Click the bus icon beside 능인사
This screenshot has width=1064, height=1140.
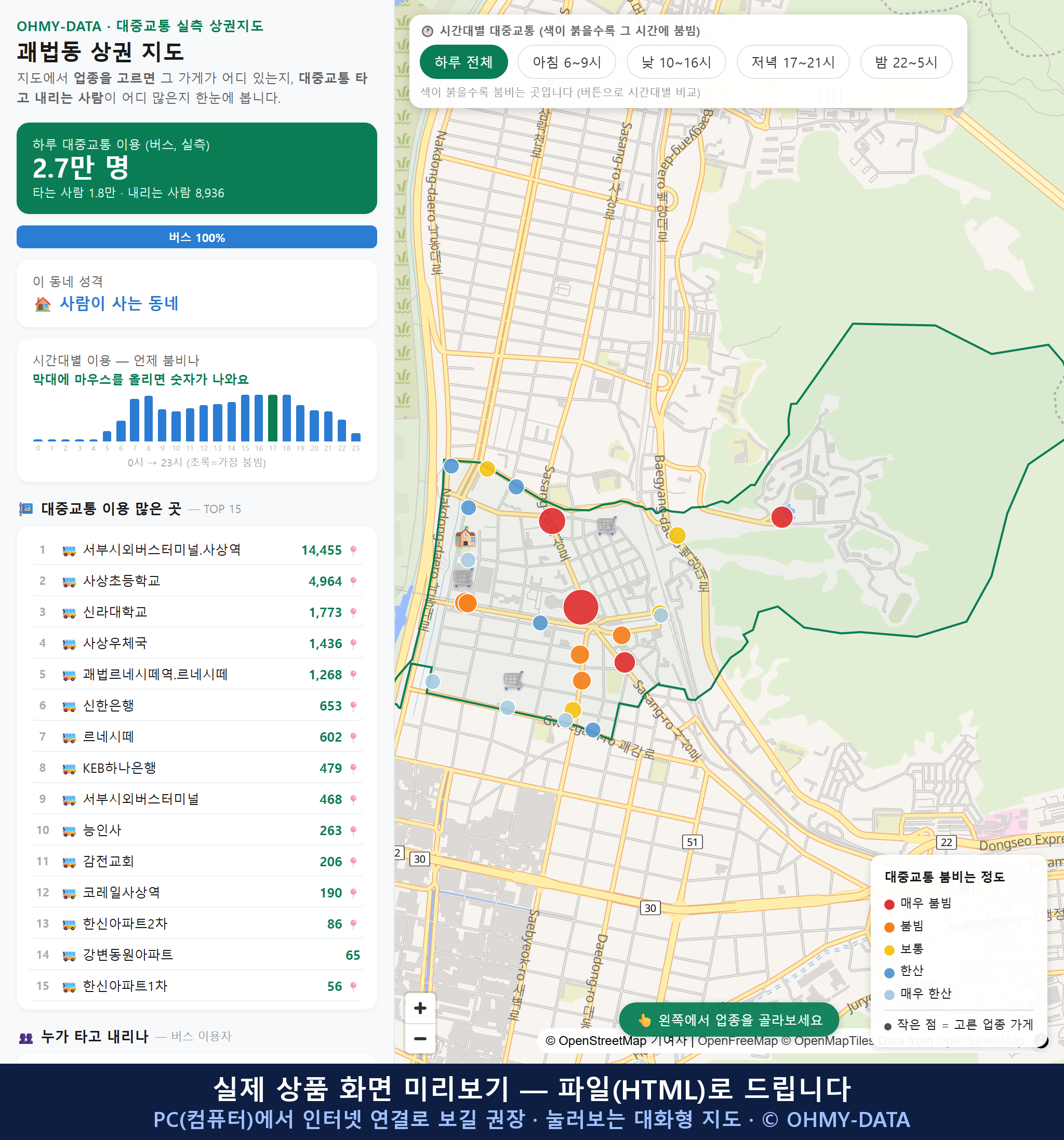coord(69,831)
